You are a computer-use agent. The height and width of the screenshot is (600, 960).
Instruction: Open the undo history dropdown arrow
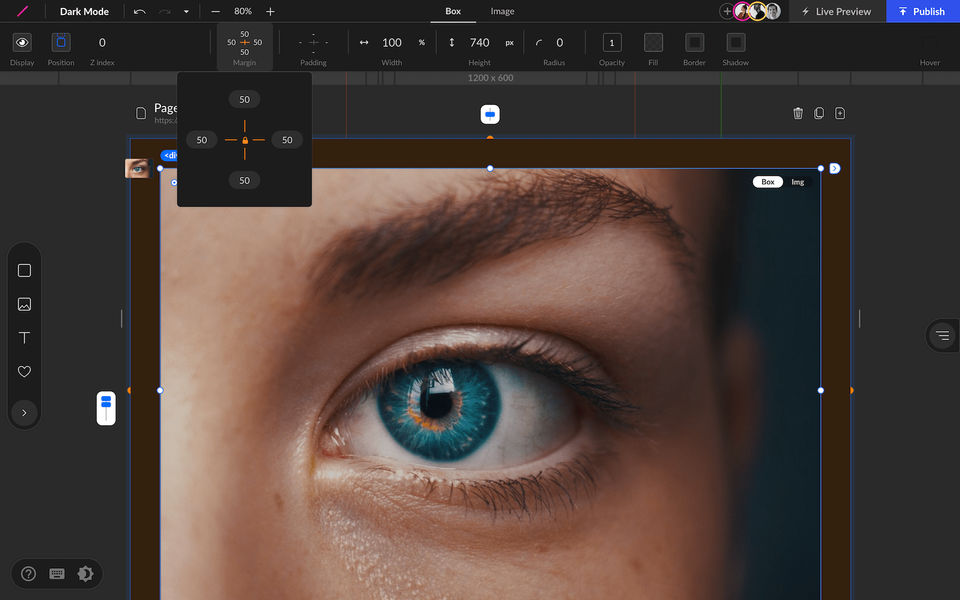coord(186,12)
